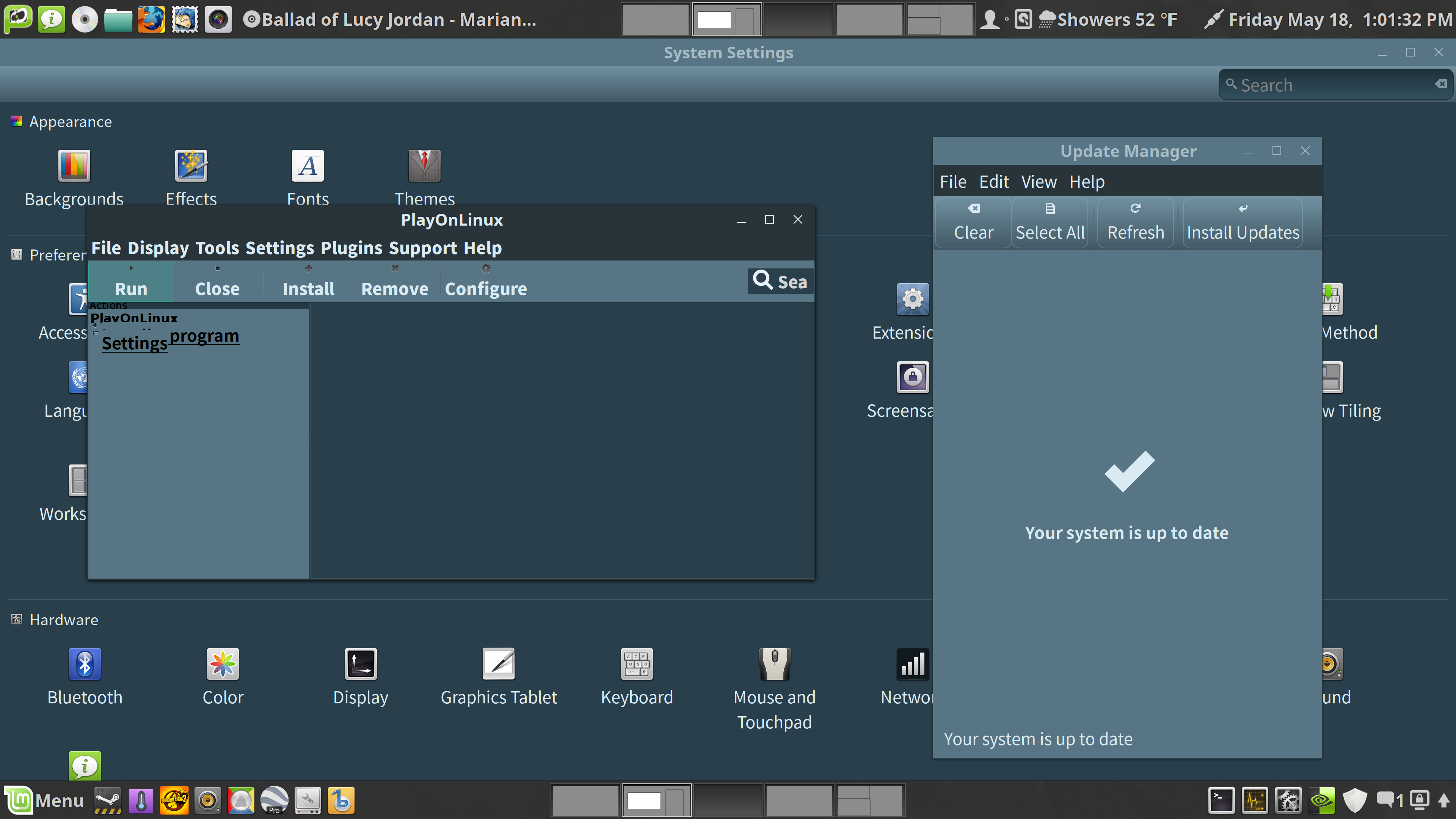This screenshot has width=1456, height=819.
Task: Click the Settings link in PlayOnLinux sidebar
Action: coord(135,343)
